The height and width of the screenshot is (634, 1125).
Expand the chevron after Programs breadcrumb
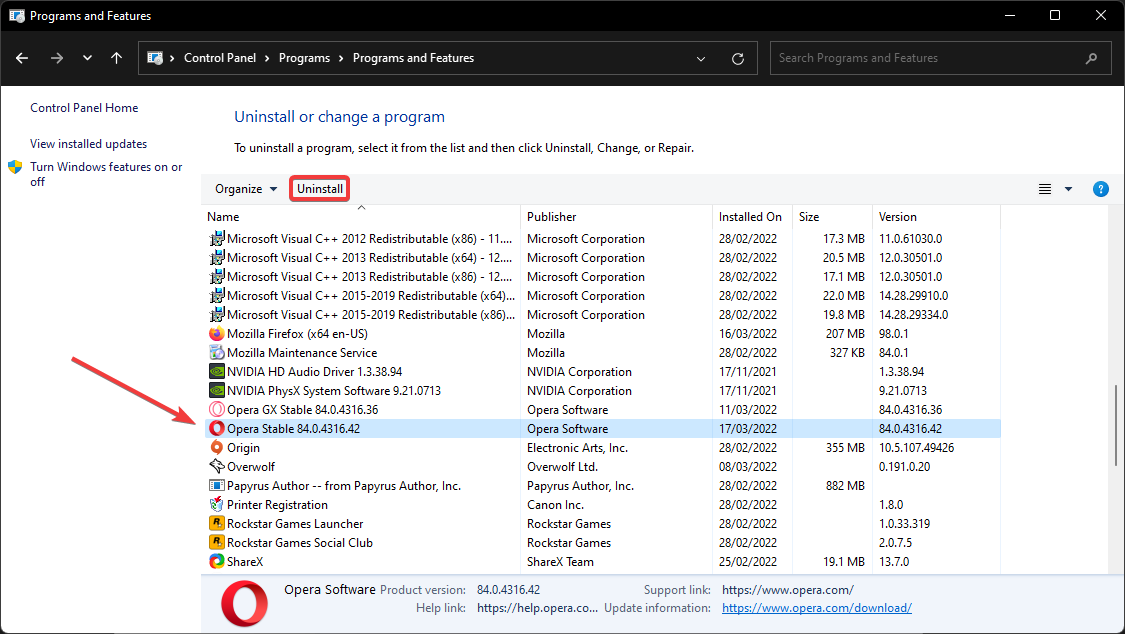[x=342, y=59]
